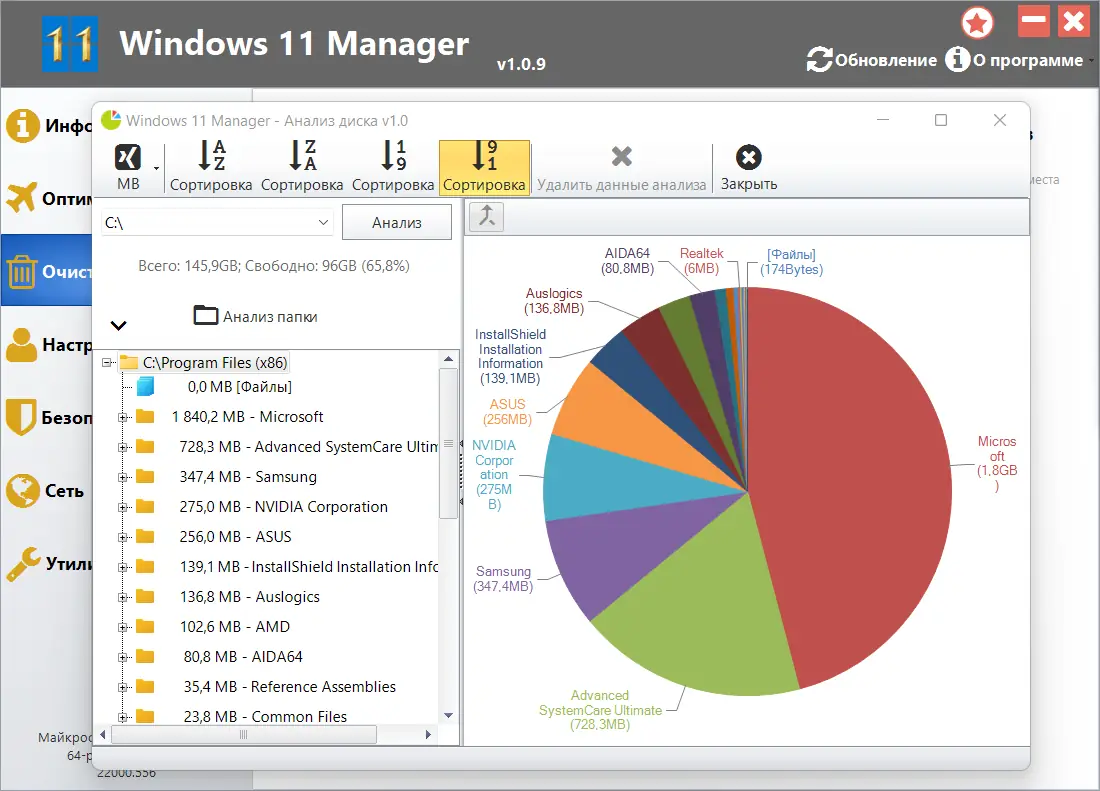Expand the Auslogics folder node
1100x791 pixels.
coord(123,597)
